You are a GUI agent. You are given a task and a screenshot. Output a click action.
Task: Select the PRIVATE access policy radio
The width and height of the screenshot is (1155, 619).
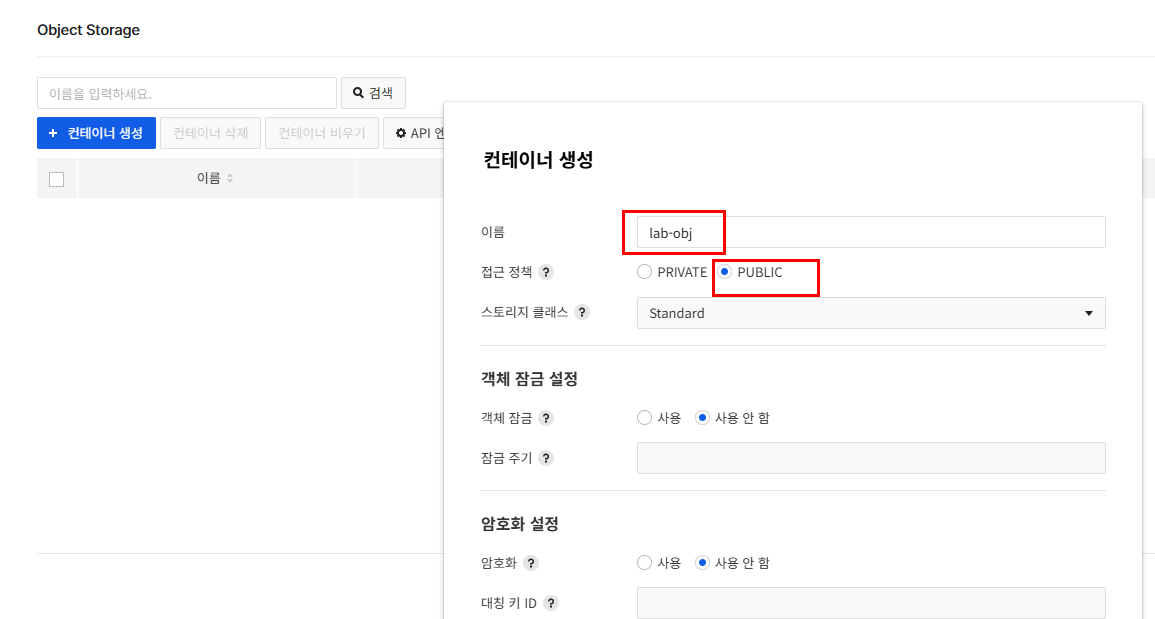tap(645, 272)
